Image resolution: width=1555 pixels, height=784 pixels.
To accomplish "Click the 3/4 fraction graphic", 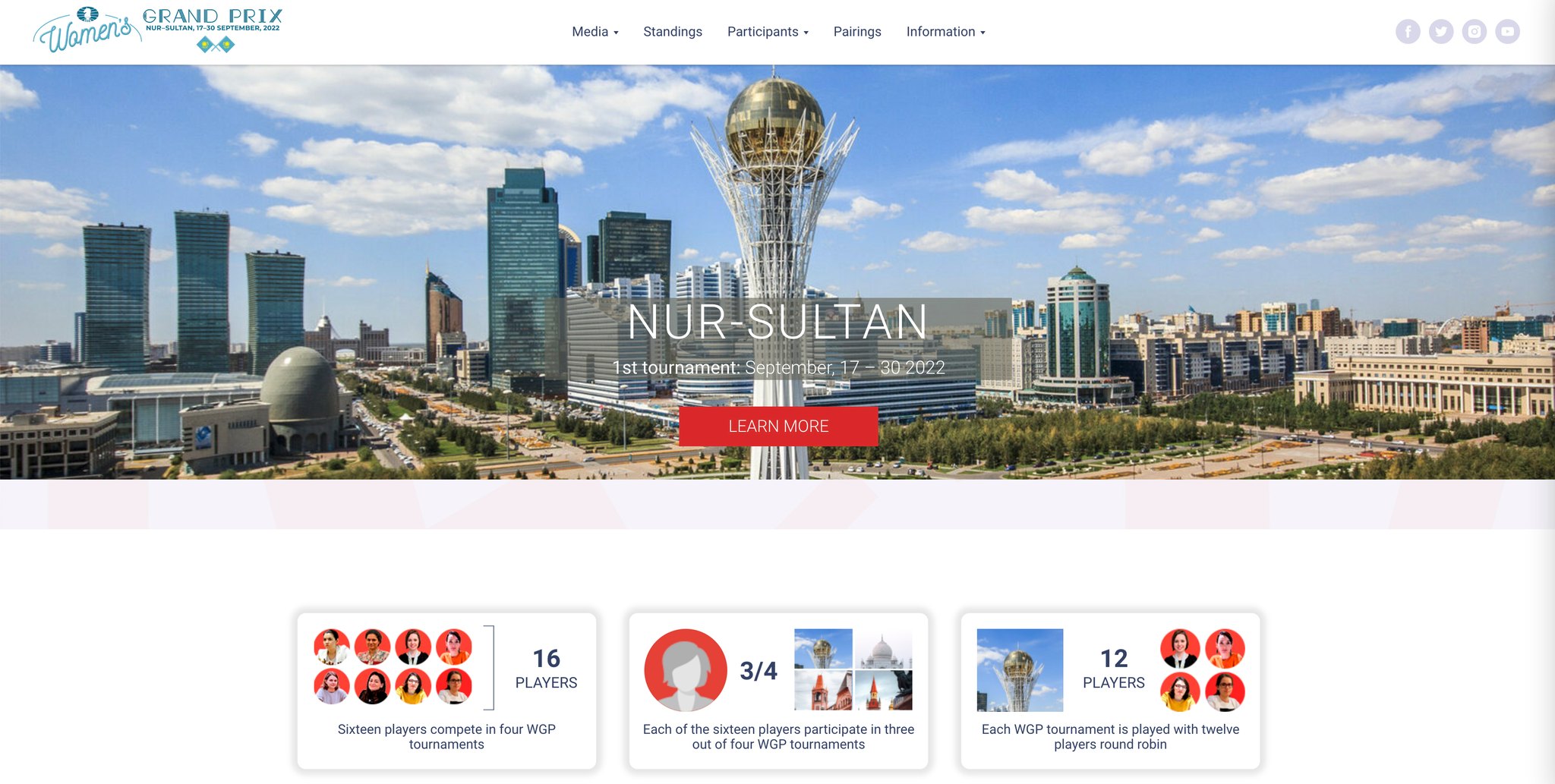I will pos(758,671).
